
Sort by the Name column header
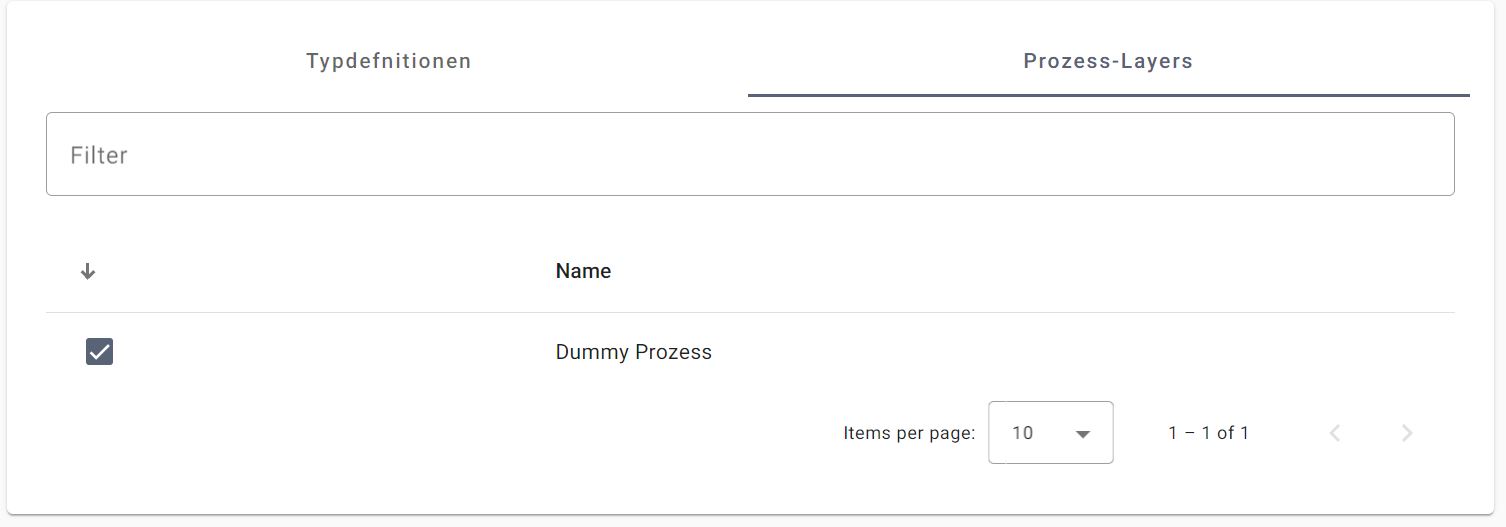click(583, 271)
